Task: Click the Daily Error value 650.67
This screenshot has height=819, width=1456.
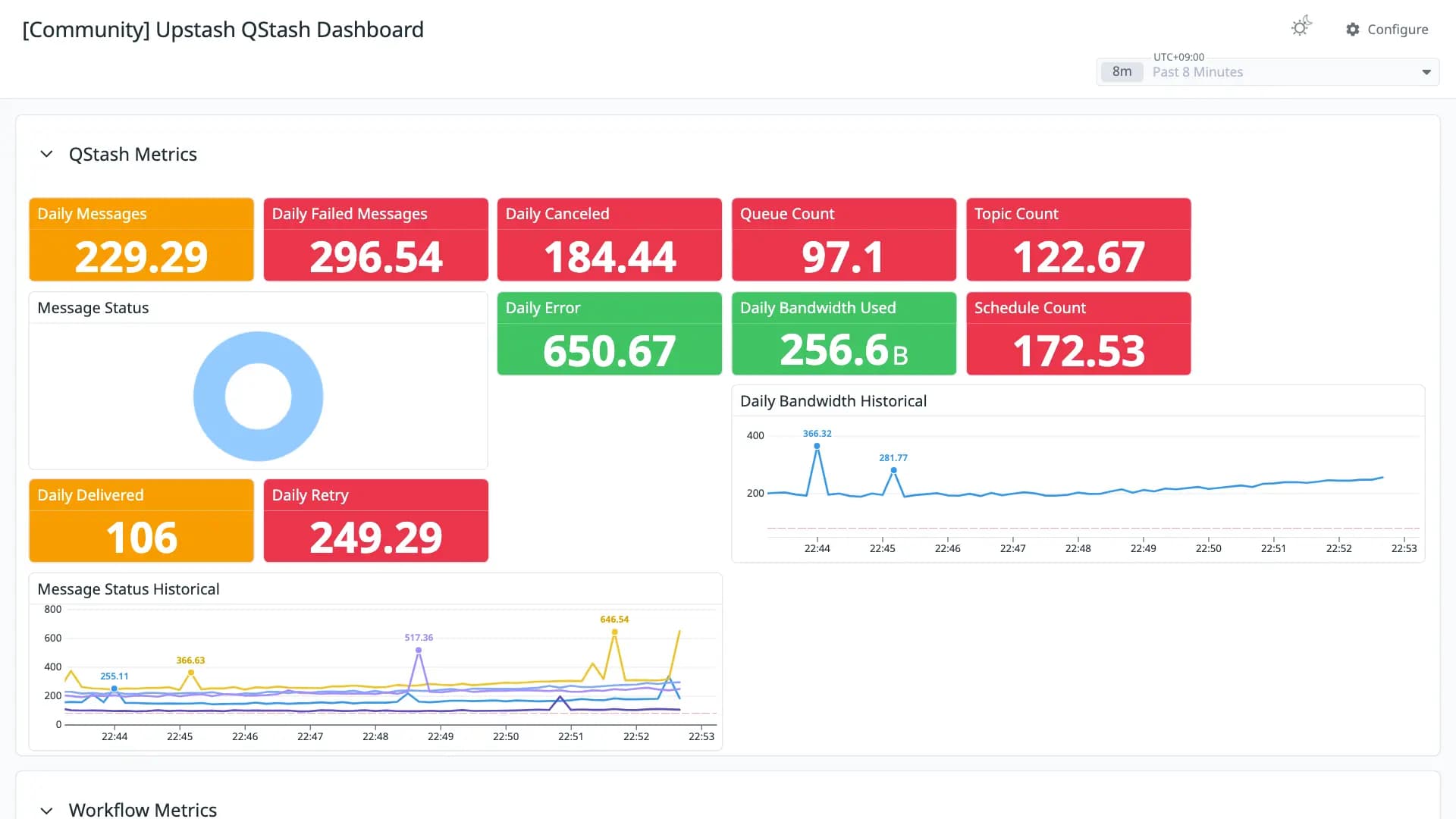Action: click(x=610, y=351)
